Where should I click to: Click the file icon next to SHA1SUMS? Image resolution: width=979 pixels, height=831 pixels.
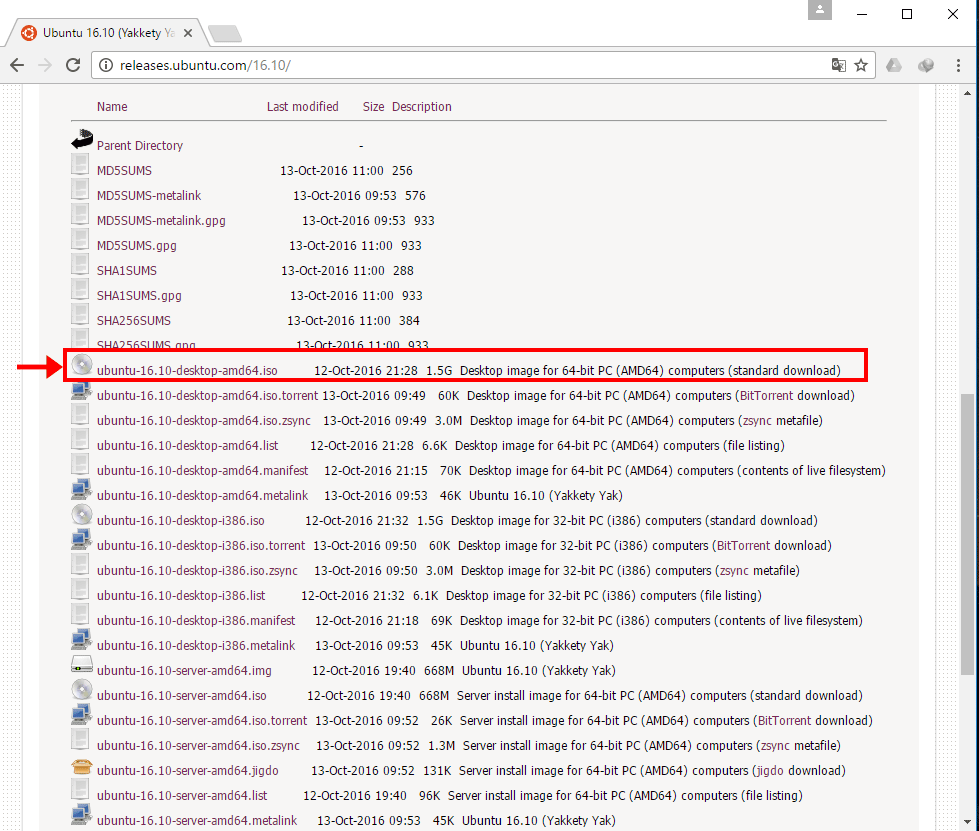point(80,264)
